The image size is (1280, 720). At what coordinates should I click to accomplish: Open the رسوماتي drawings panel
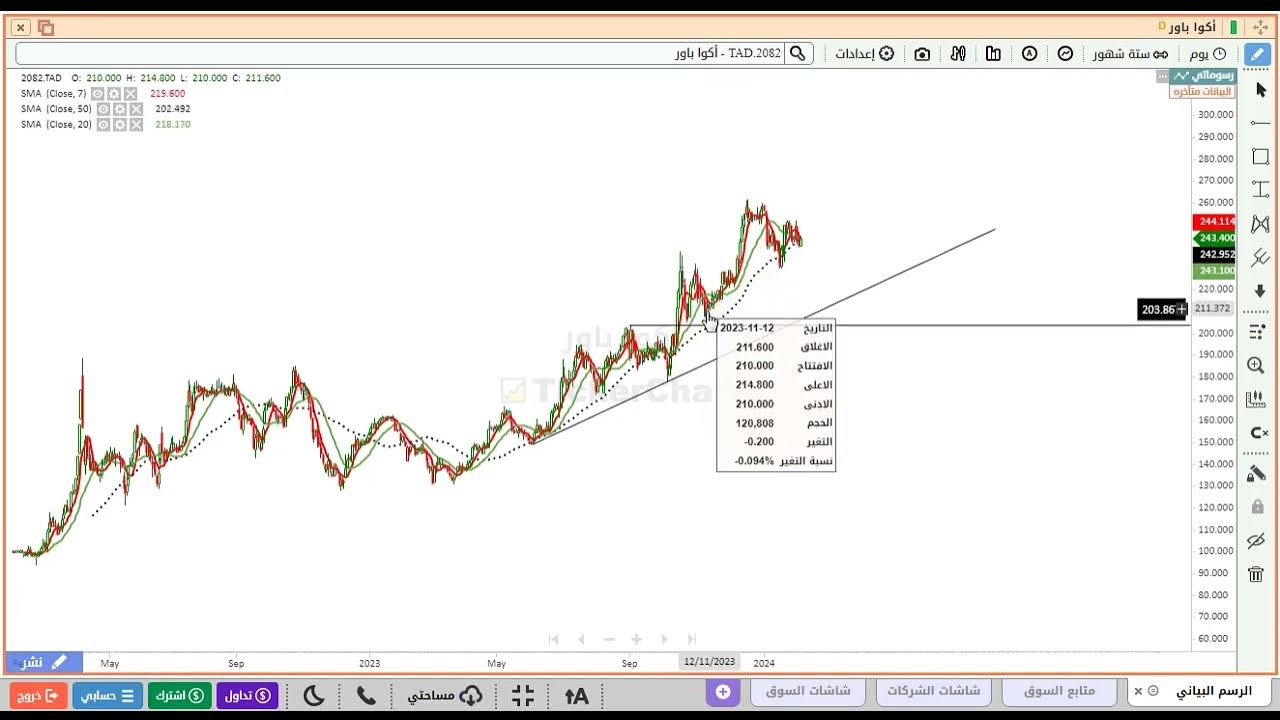(1204, 76)
